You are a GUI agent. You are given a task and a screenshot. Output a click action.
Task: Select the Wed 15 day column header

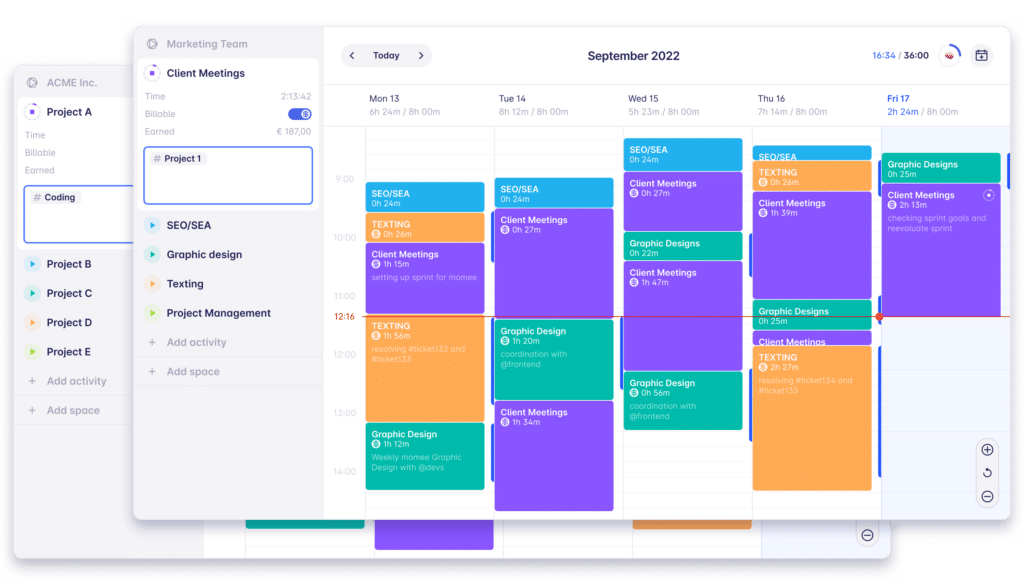643,99
